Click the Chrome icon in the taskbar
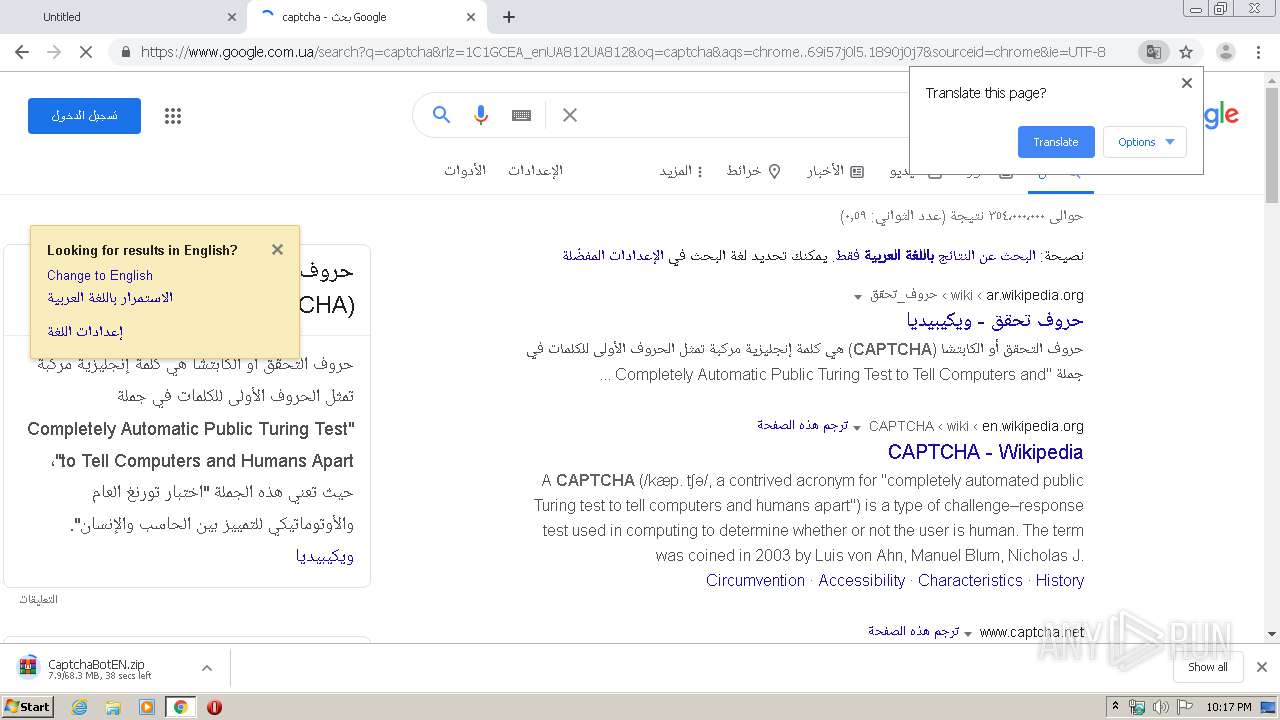The width and height of the screenshot is (1280, 720). pos(181,707)
